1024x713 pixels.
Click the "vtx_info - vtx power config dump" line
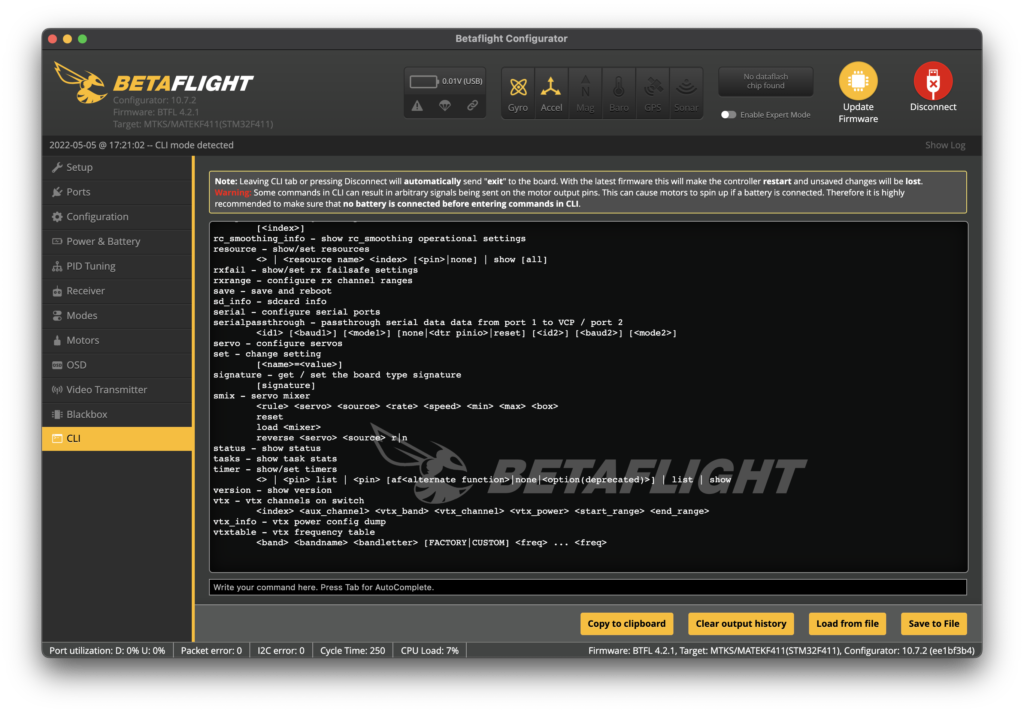point(299,522)
